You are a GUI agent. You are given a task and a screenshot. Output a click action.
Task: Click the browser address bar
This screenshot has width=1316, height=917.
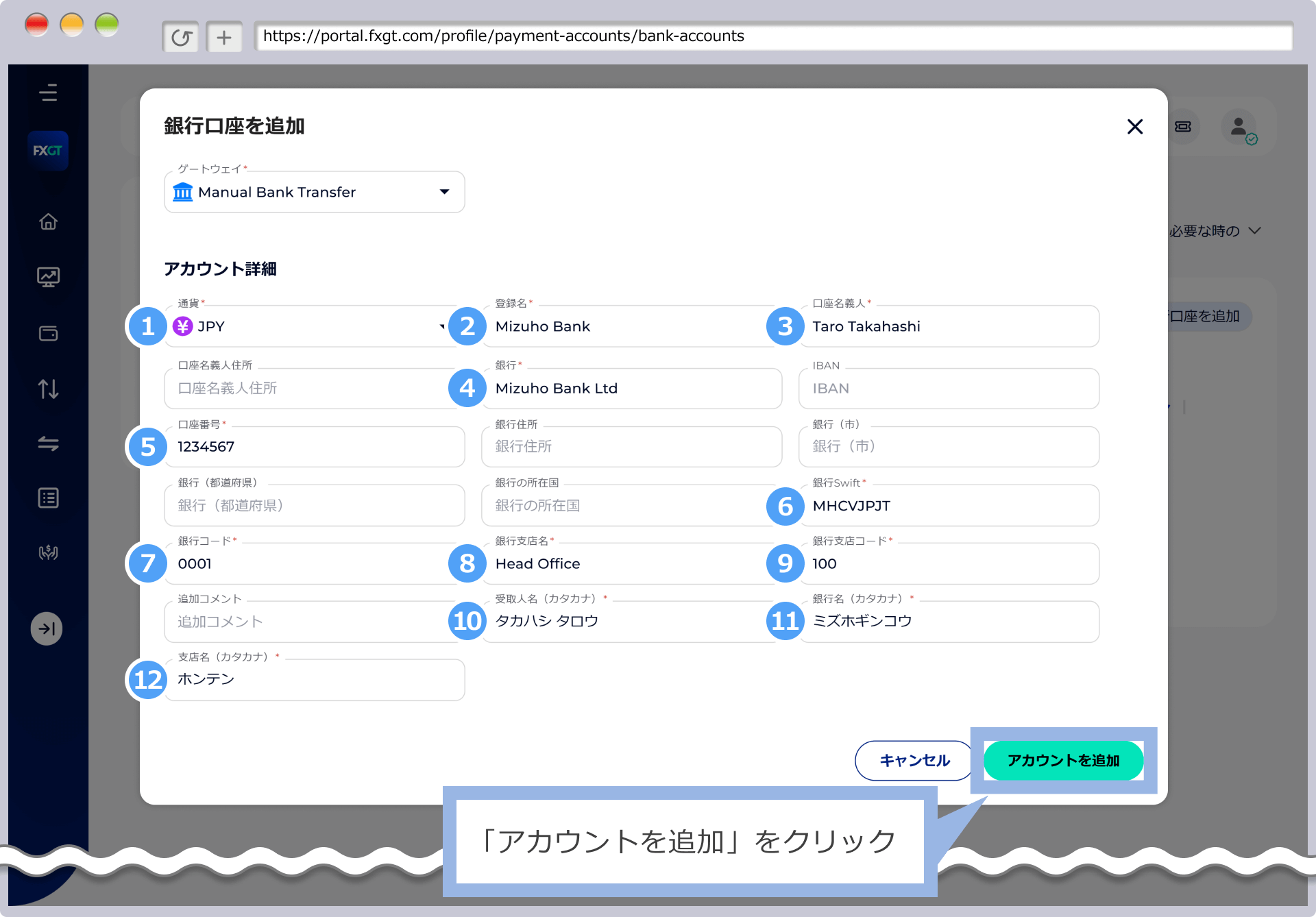774,36
